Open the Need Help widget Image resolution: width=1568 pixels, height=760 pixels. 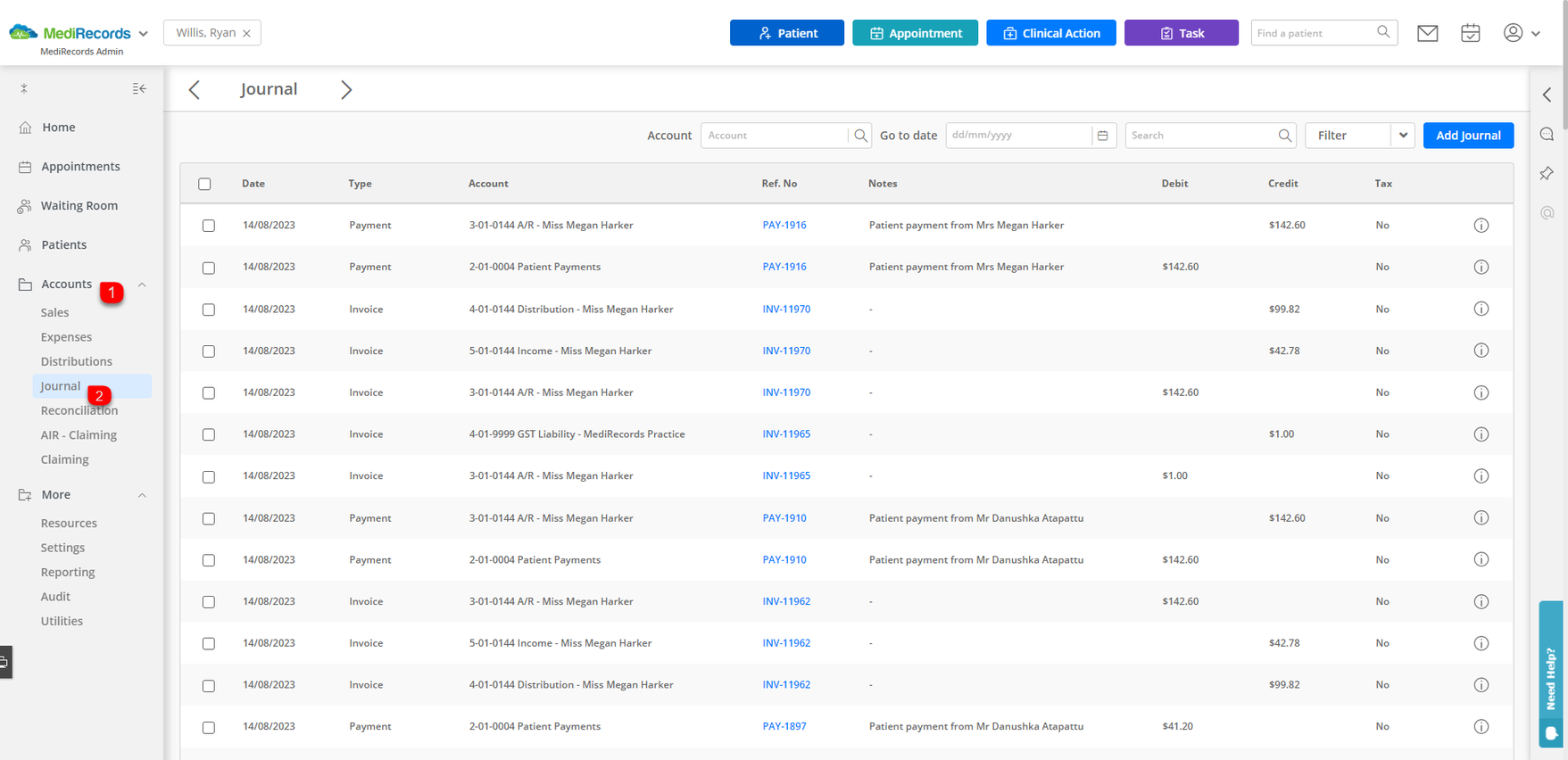[1551, 673]
